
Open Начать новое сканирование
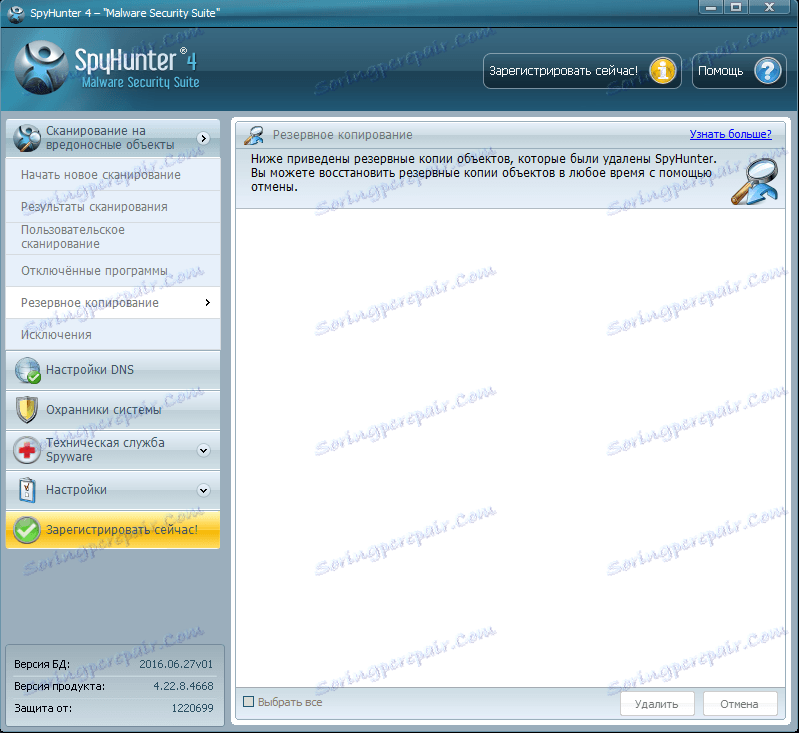[x=113, y=175]
